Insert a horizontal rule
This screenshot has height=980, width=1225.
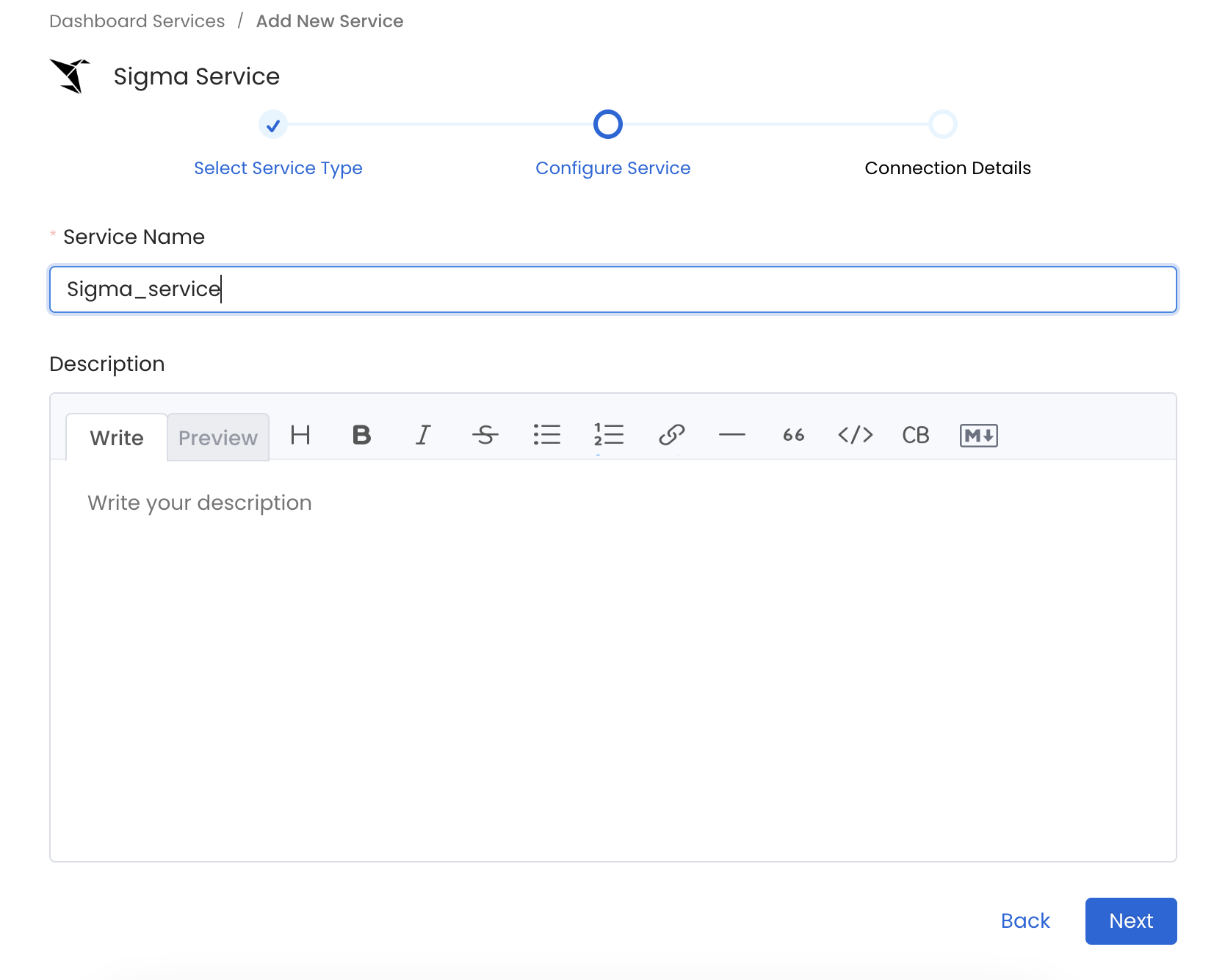coord(732,436)
